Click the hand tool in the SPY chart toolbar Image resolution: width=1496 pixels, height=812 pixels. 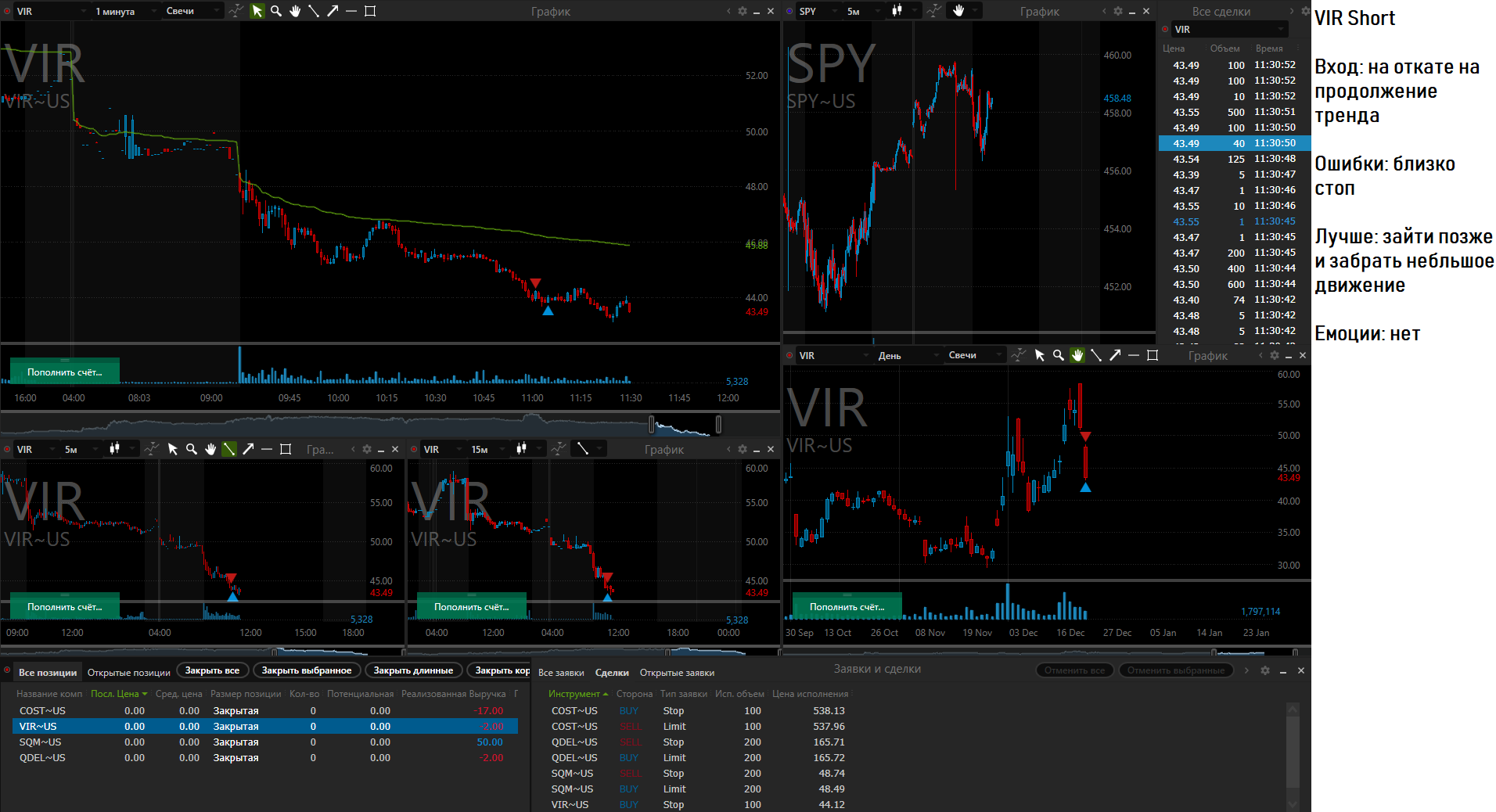click(958, 11)
